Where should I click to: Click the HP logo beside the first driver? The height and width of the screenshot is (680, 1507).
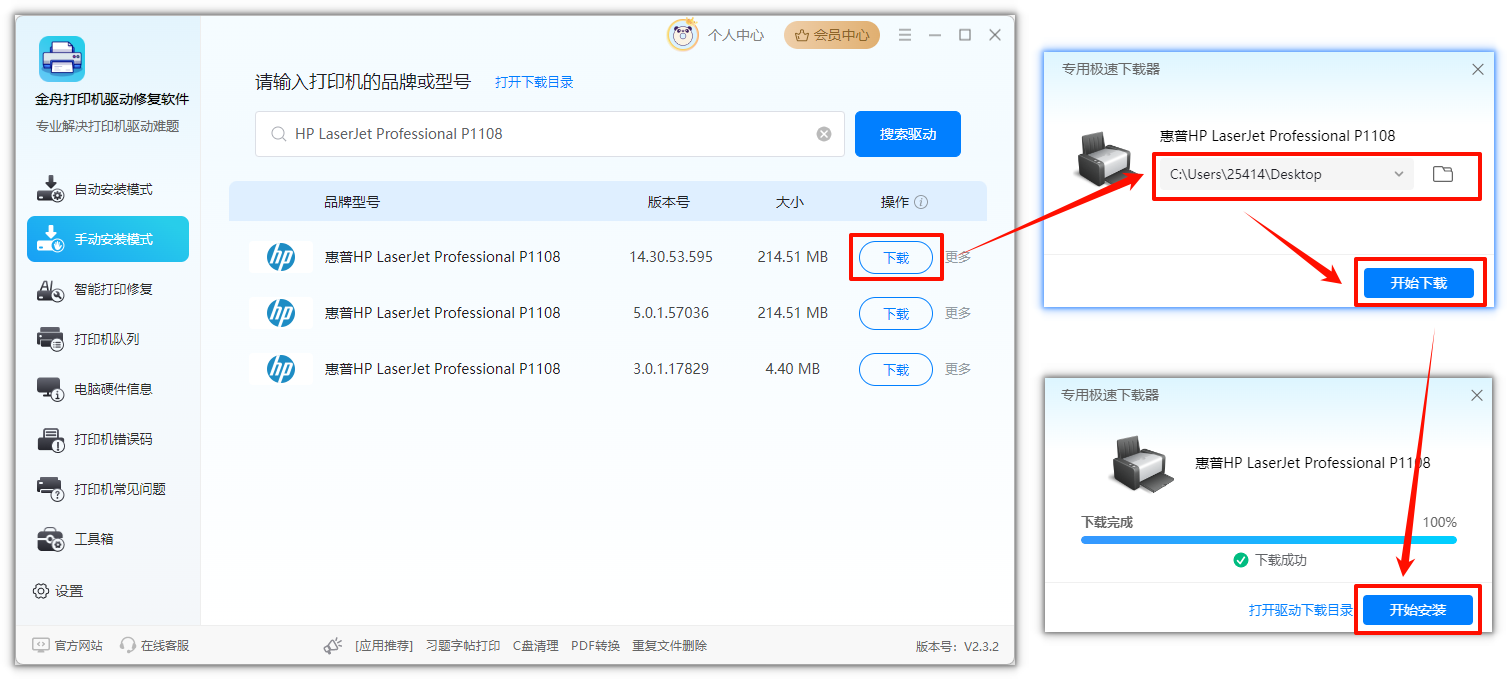[x=281, y=256]
